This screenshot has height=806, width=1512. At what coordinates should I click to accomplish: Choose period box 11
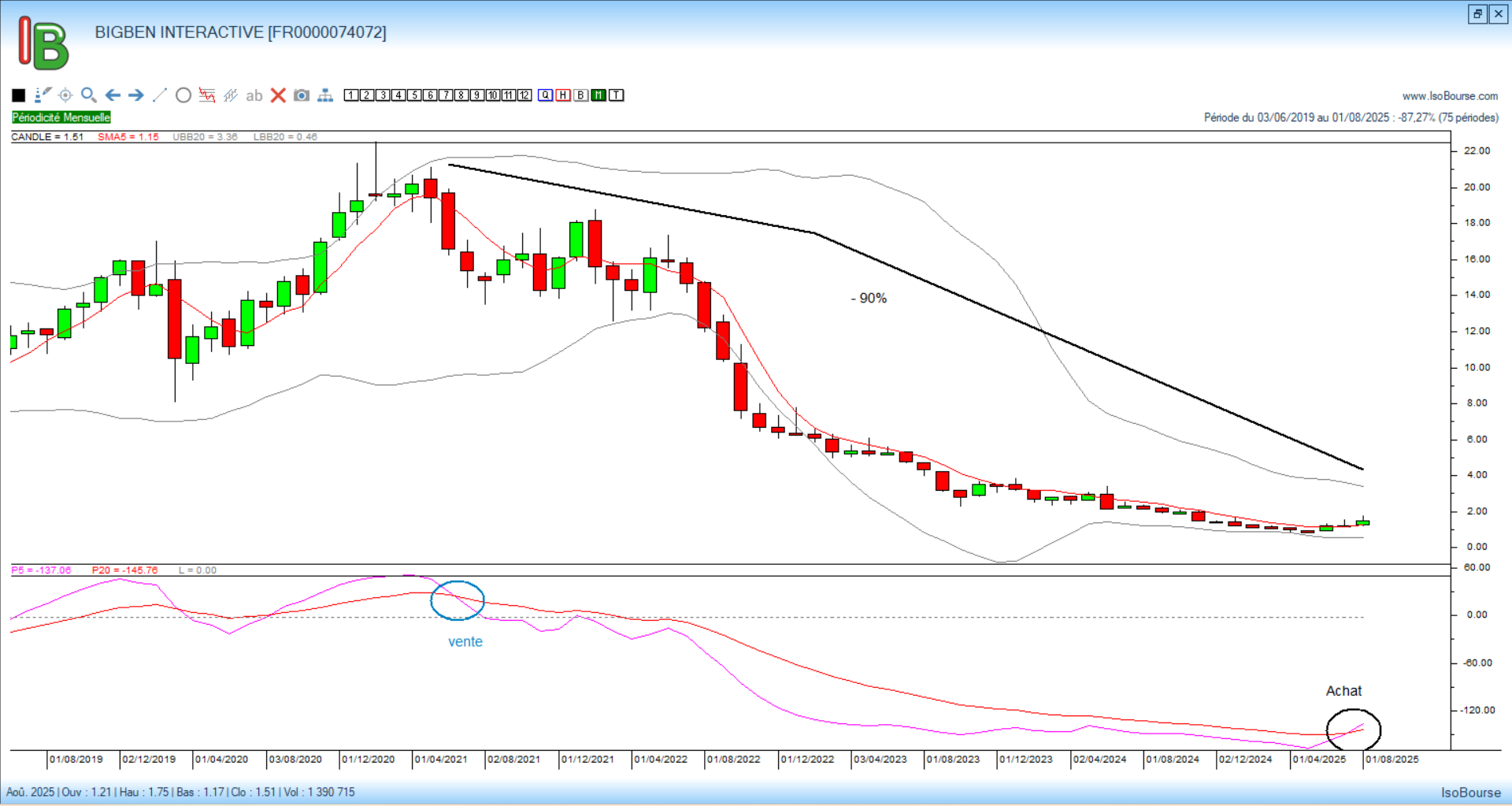(509, 95)
